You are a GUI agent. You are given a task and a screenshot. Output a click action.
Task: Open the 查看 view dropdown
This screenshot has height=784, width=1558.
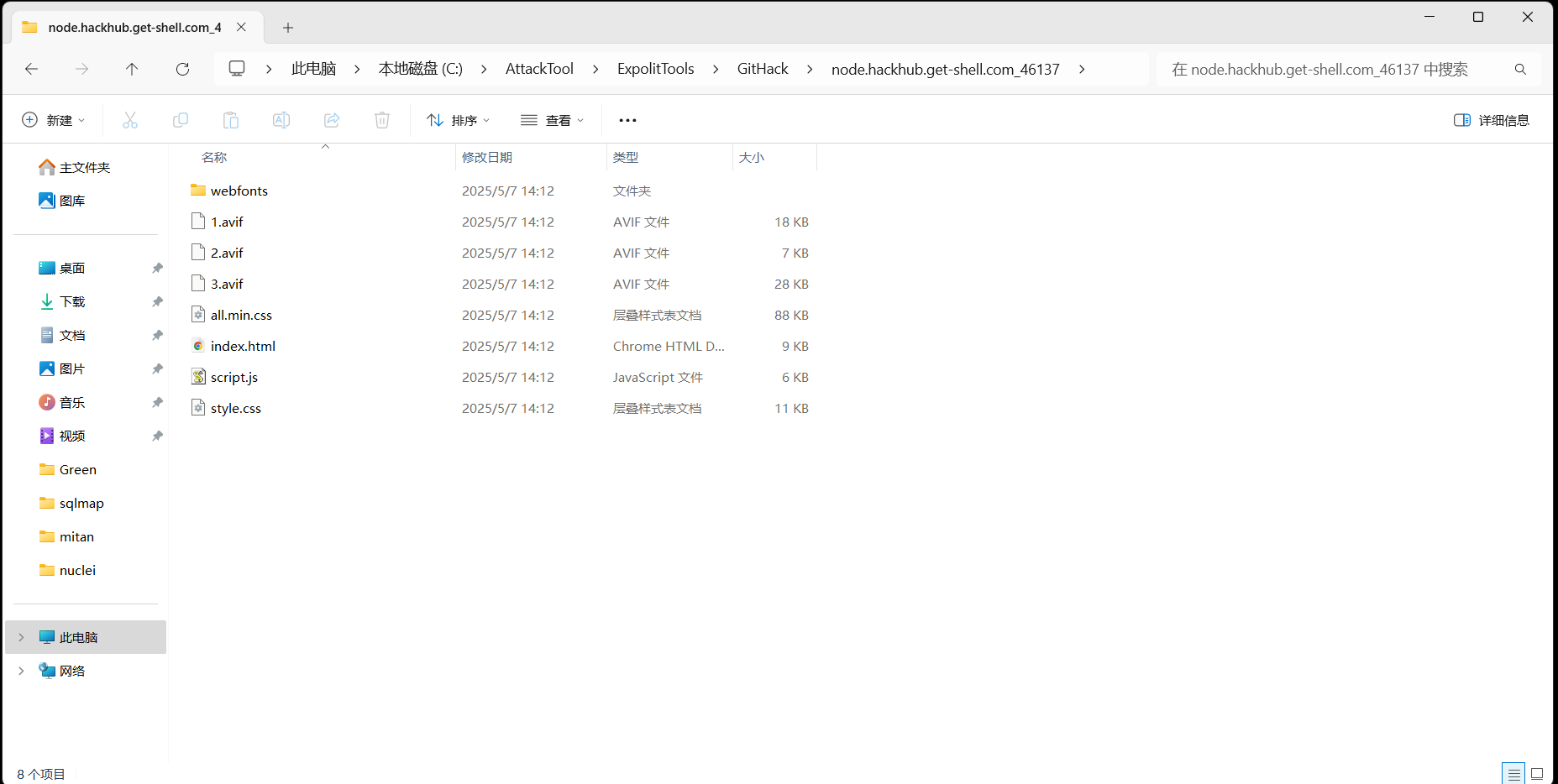pyautogui.click(x=552, y=120)
